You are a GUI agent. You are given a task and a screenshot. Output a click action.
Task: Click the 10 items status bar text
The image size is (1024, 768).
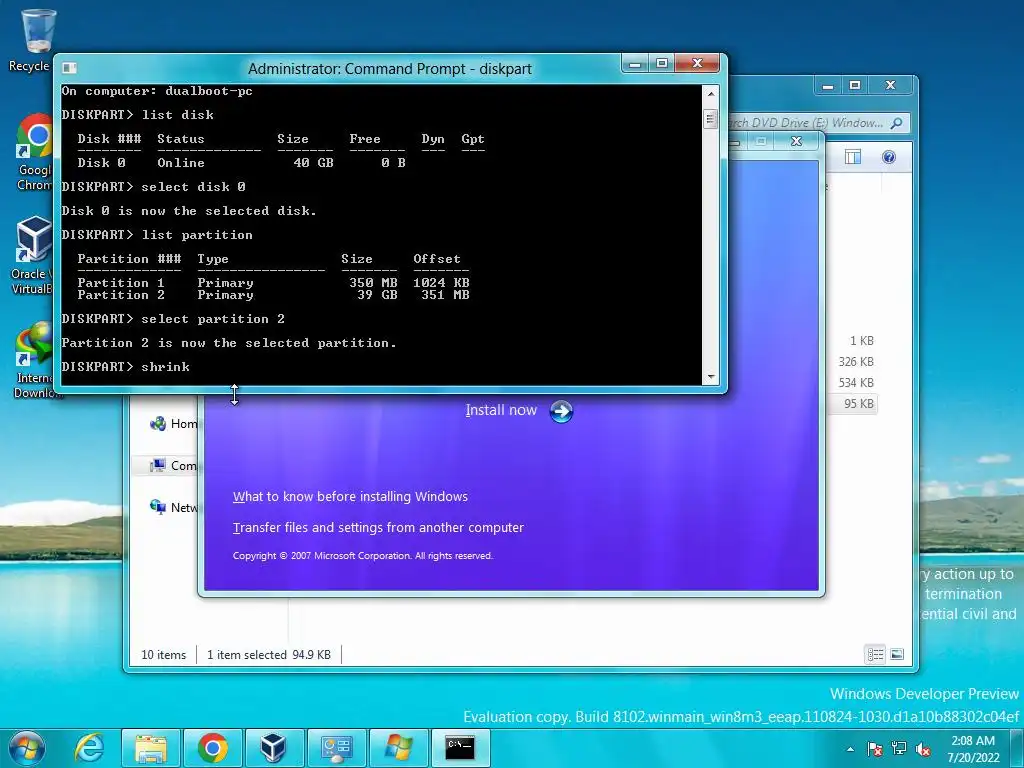pyautogui.click(x=163, y=654)
